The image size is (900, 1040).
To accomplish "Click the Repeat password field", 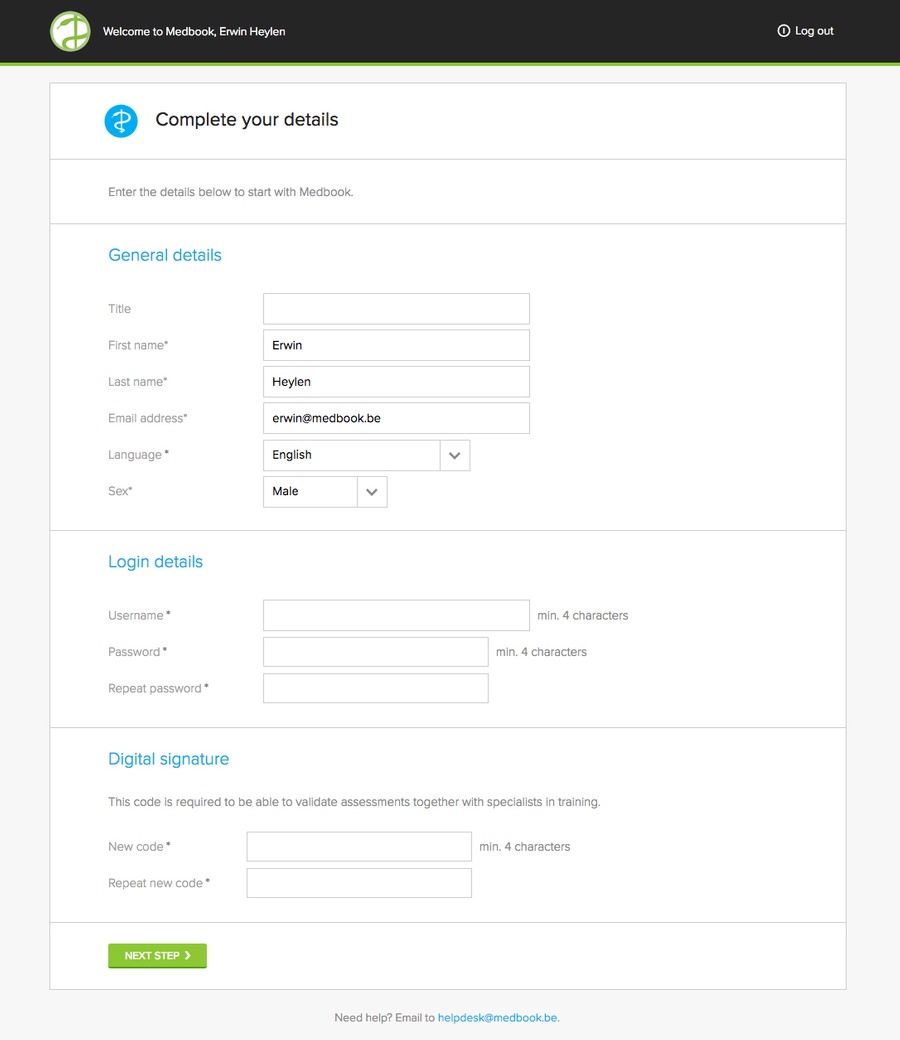I will 375,688.
